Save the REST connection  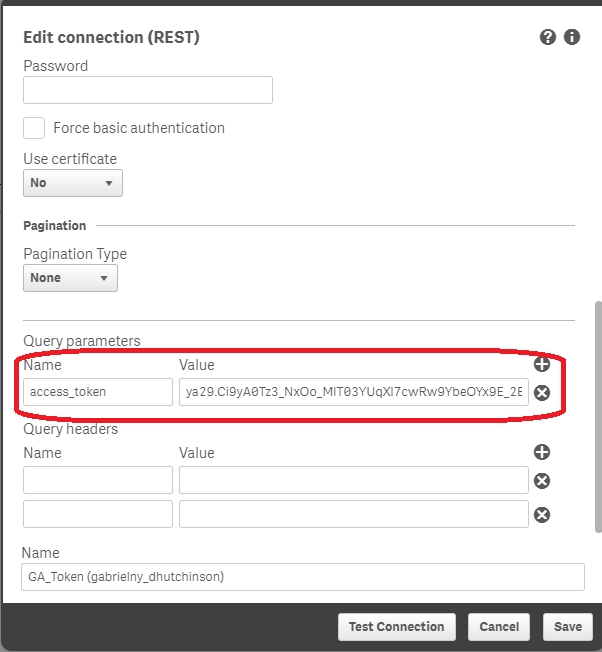pyautogui.click(x=567, y=627)
